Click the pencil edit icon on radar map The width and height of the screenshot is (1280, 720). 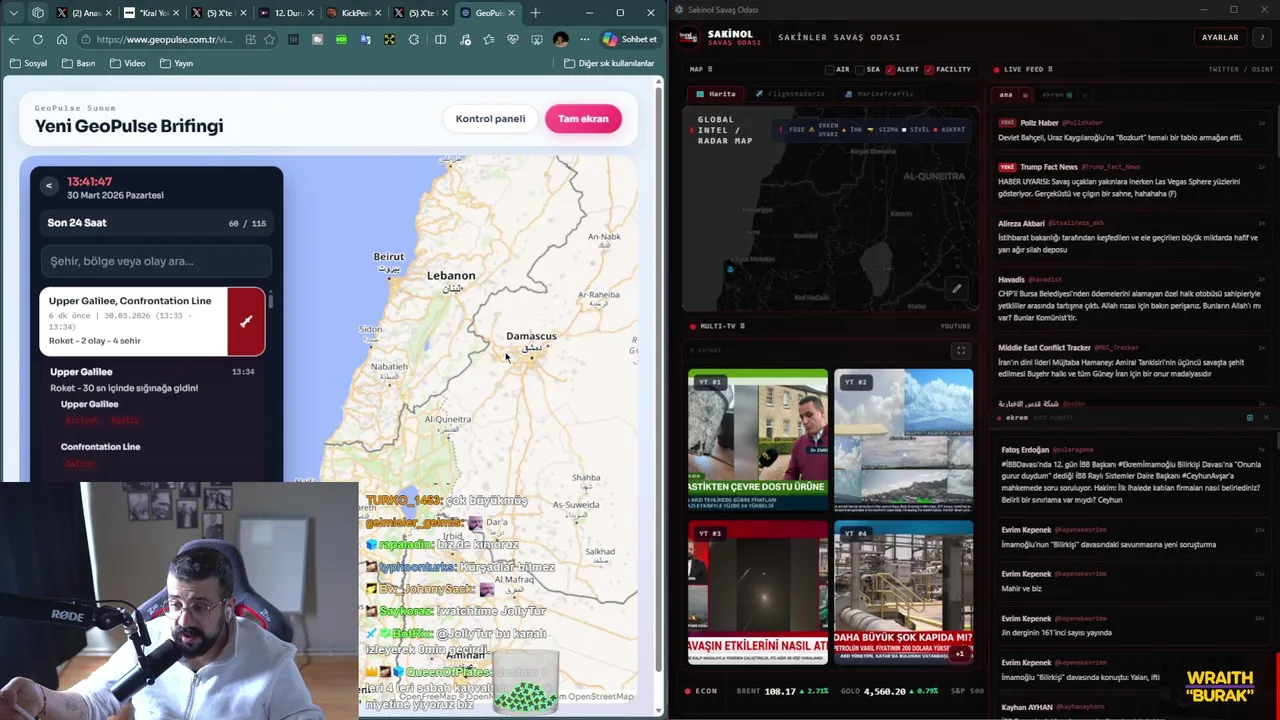(x=956, y=289)
